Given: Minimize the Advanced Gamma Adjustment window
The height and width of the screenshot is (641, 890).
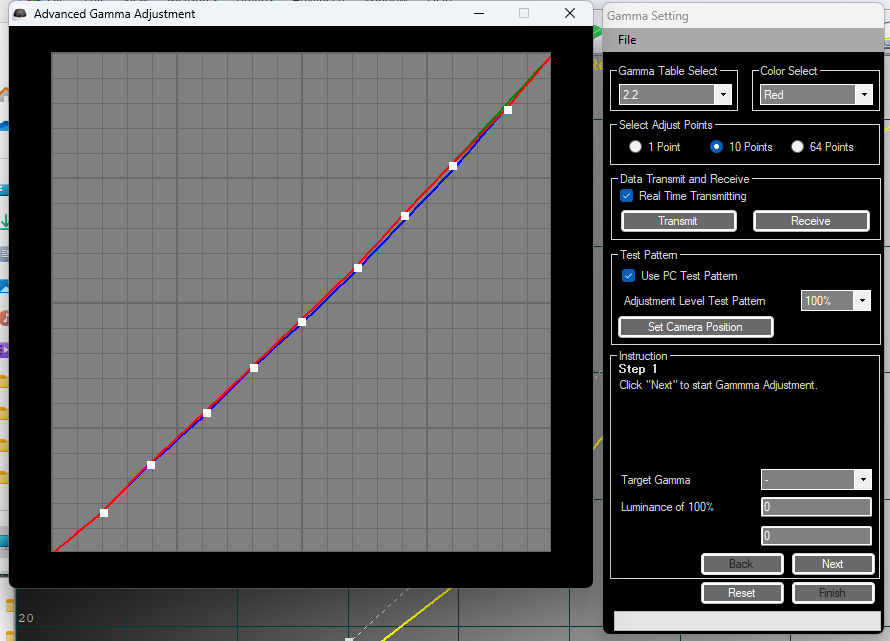Looking at the screenshot, I should click(479, 13).
